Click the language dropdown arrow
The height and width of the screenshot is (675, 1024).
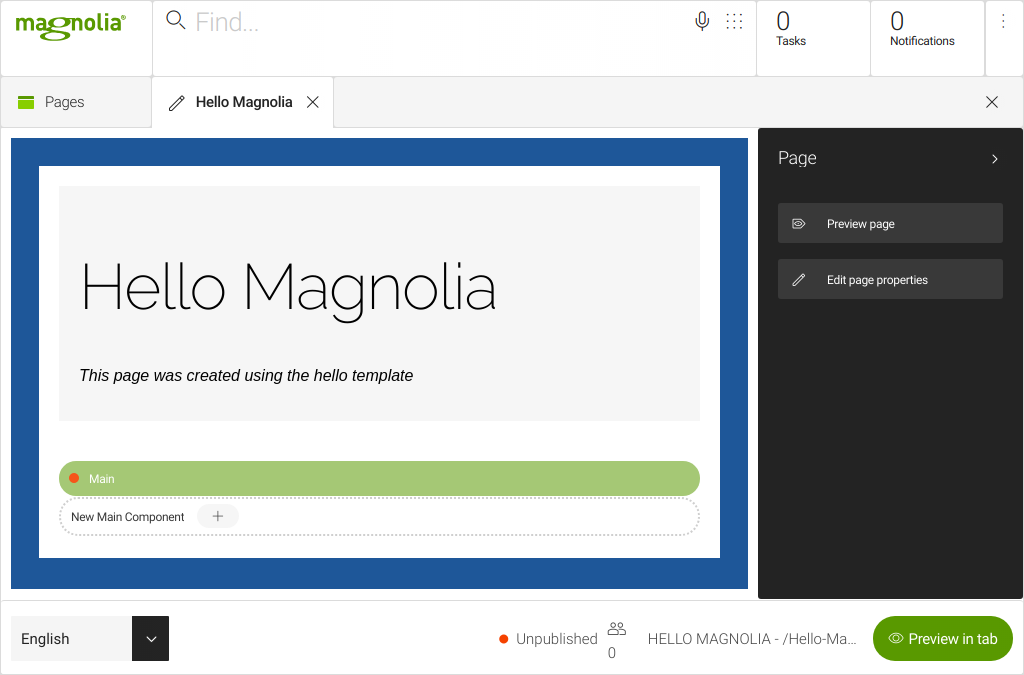point(151,638)
